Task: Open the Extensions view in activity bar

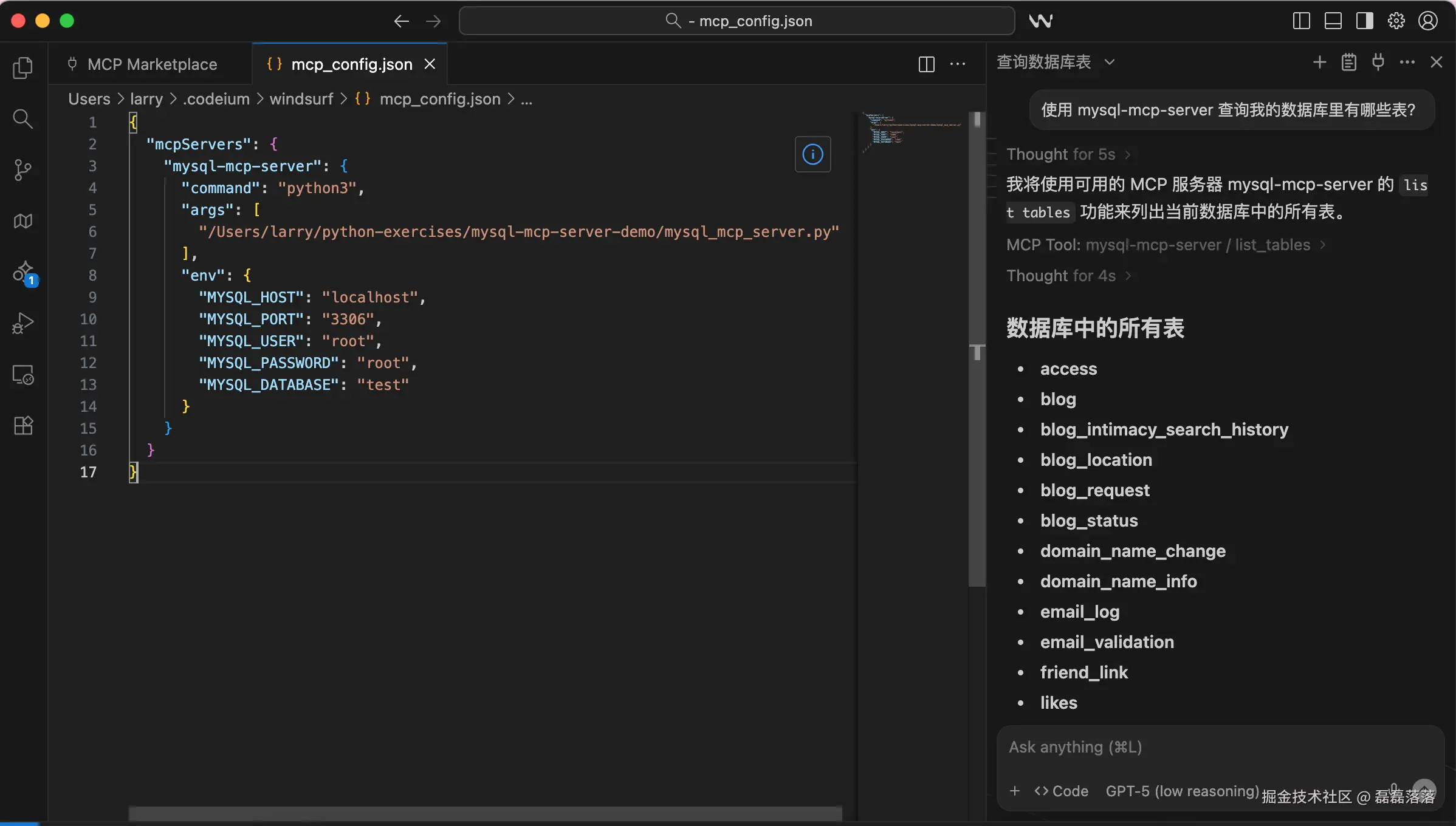Action: click(22, 426)
